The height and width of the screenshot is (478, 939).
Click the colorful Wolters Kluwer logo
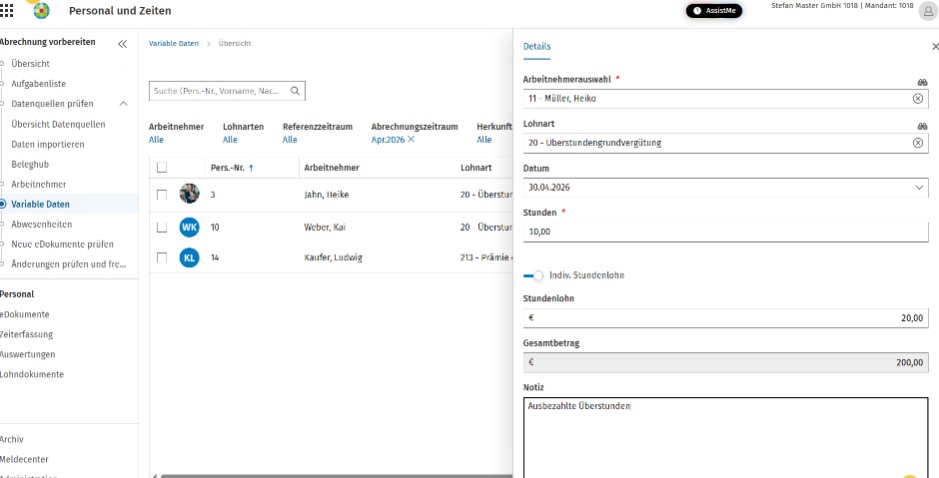[x=41, y=11]
